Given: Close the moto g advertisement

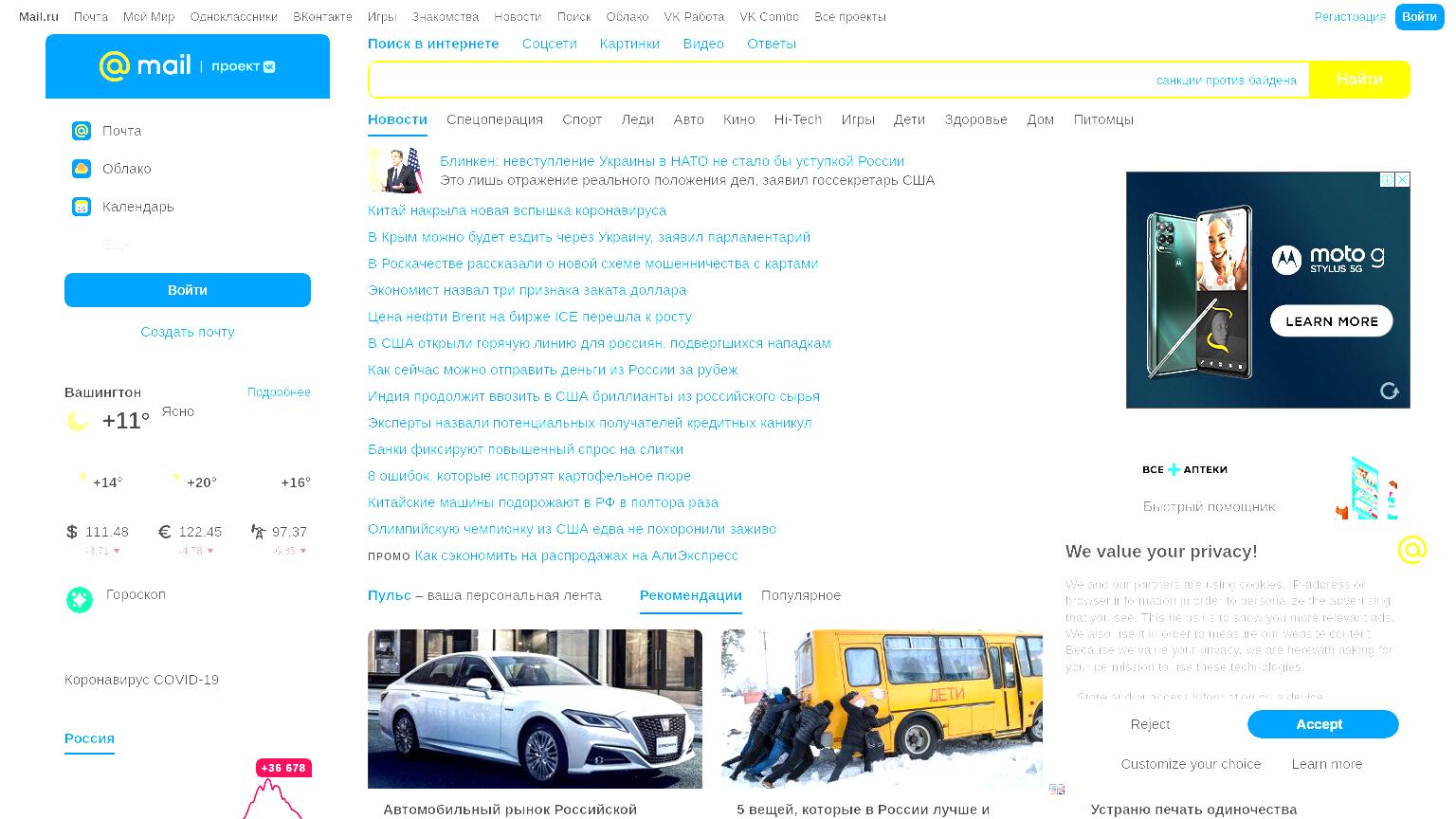Looking at the screenshot, I should pos(1403,179).
